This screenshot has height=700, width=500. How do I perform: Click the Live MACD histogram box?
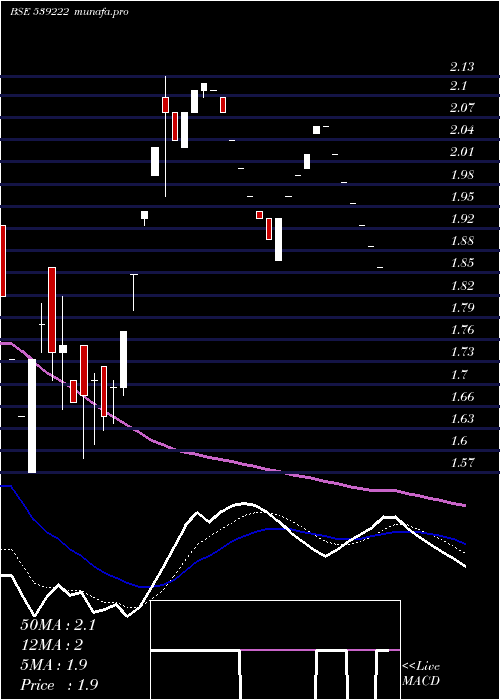point(275,650)
